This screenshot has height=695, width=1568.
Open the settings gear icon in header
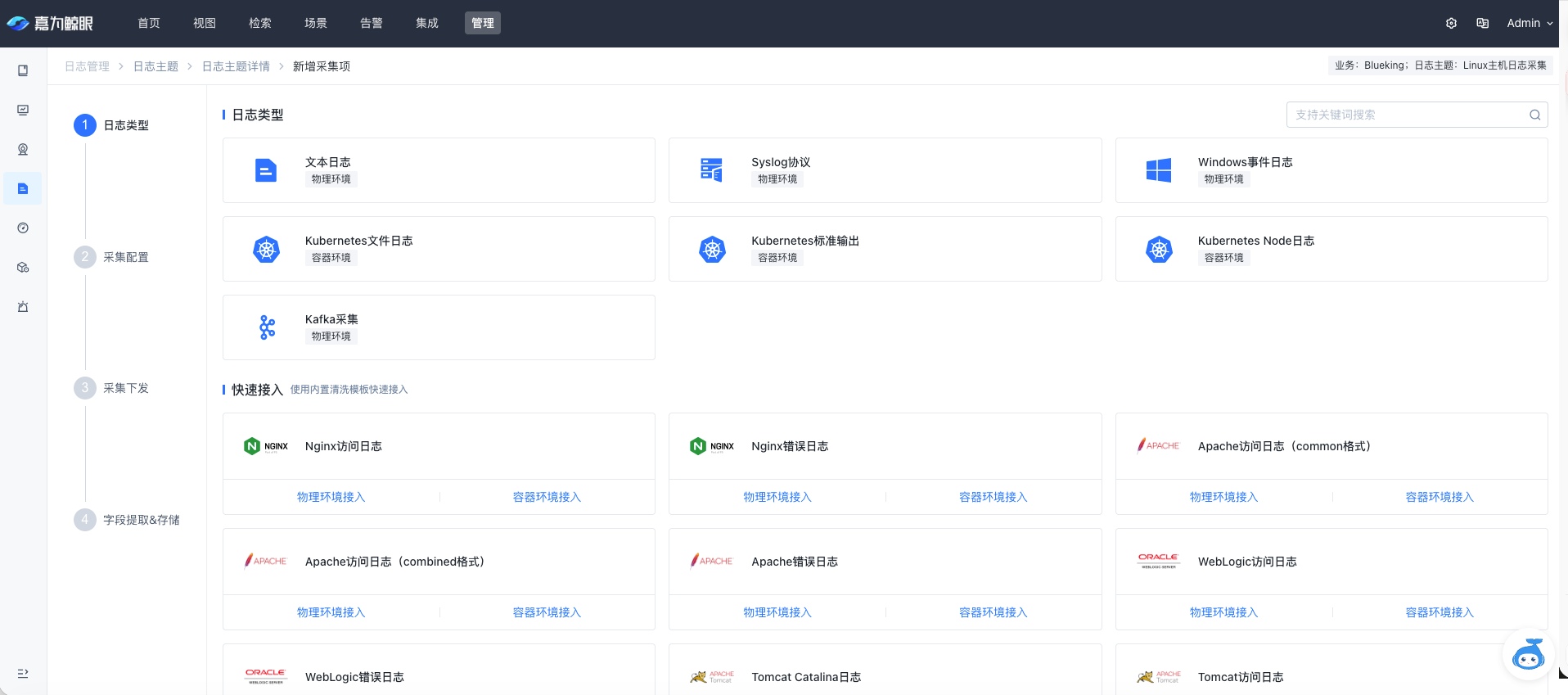1451,23
